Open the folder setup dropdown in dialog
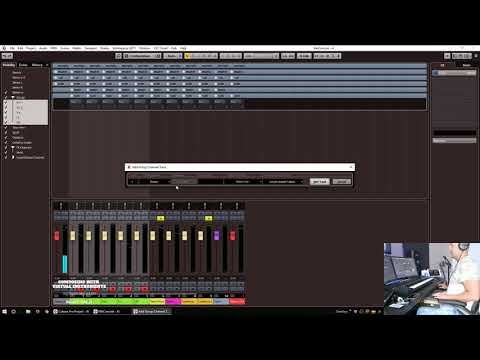Viewport: 480px width, 360px height. point(285,182)
